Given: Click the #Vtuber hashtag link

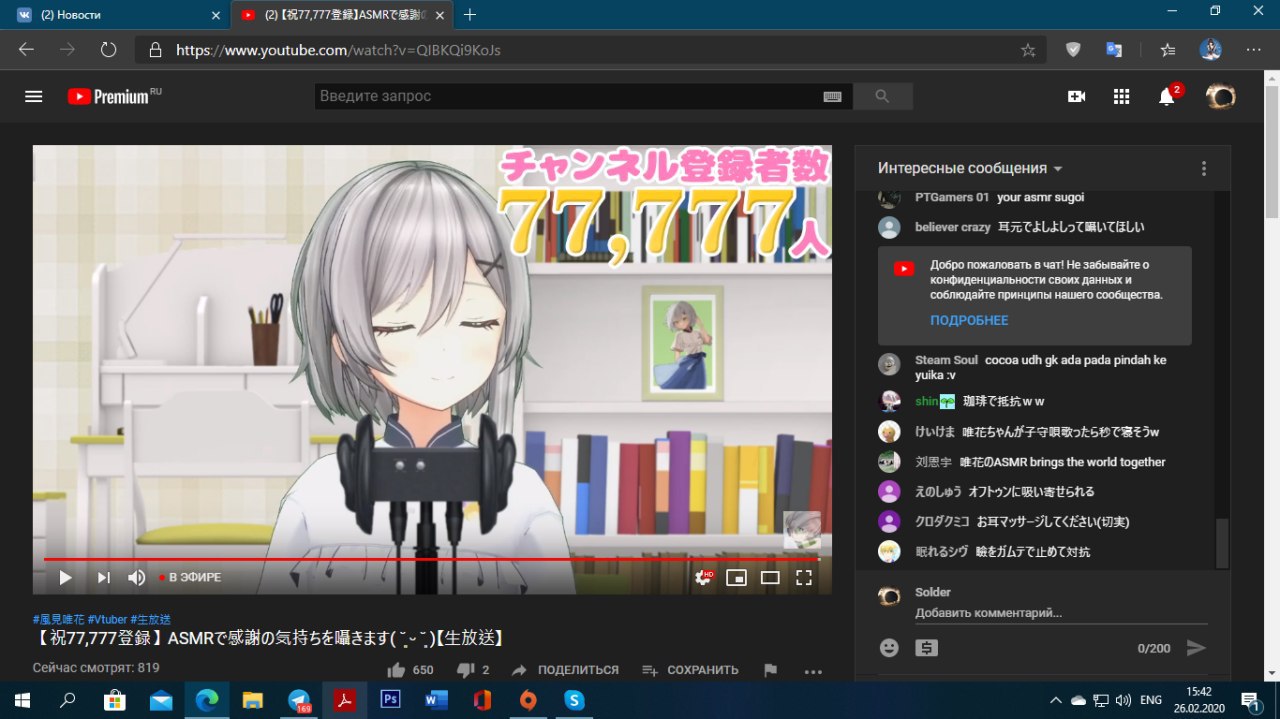Looking at the screenshot, I should [107, 619].
